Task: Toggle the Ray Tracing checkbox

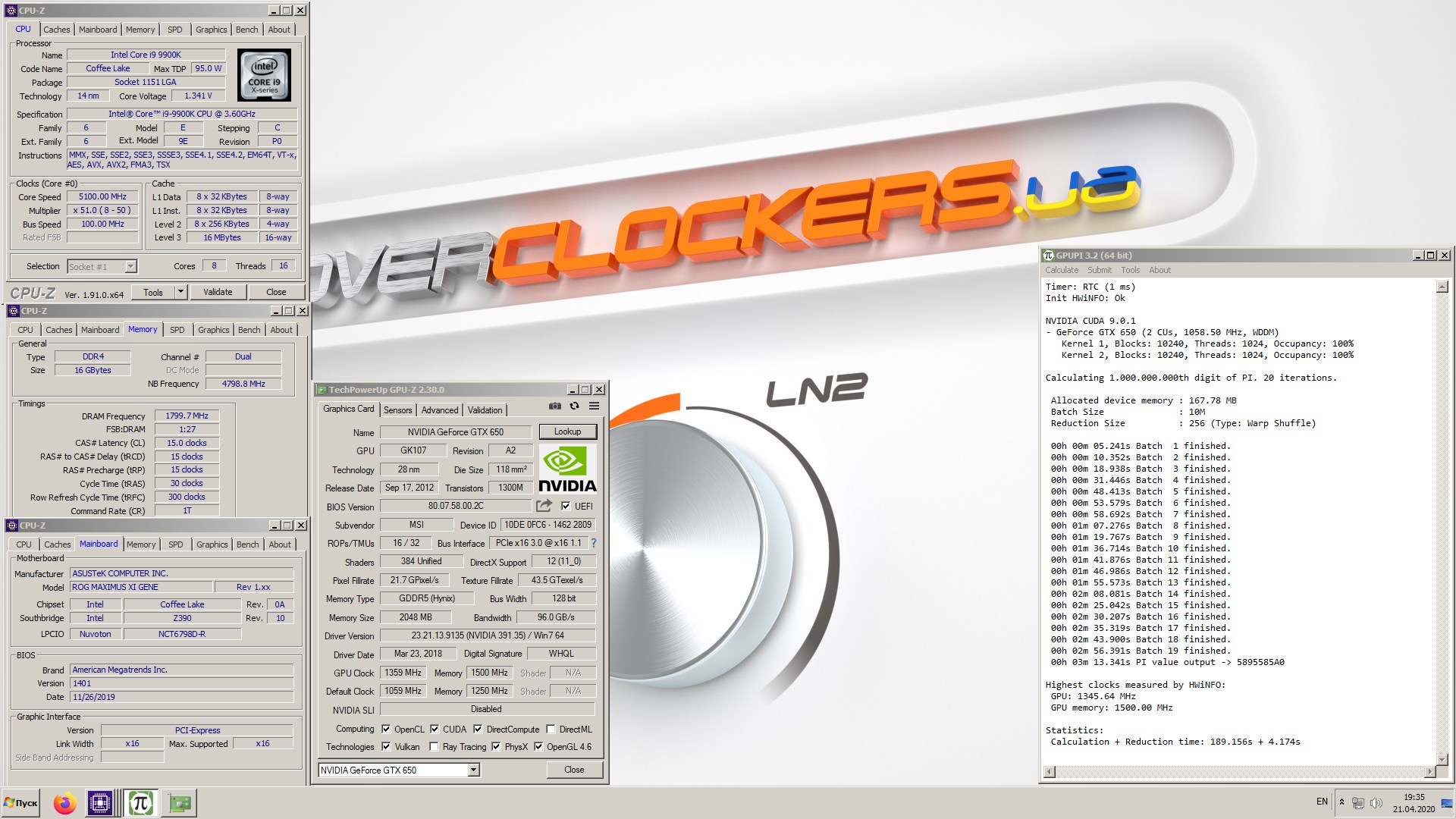Action: 434,746
